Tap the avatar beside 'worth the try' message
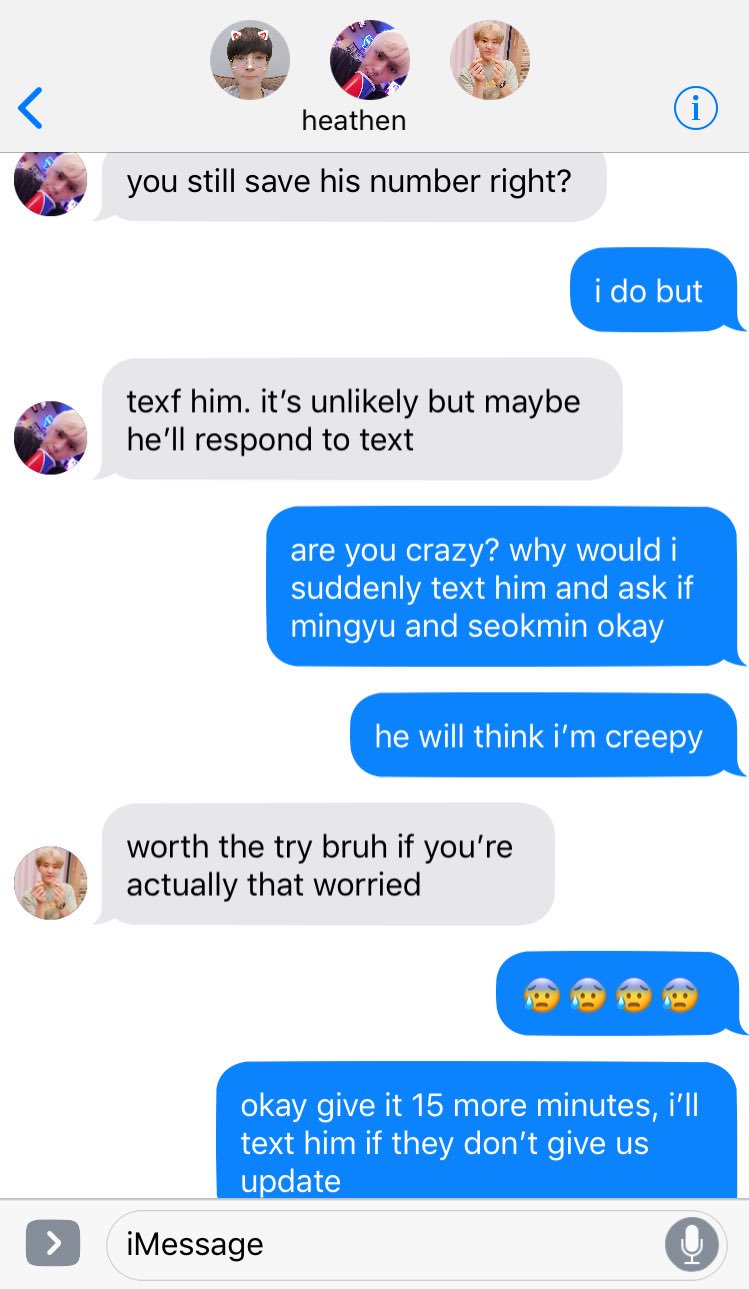Viewport: 749px width, 1289px height. (x=51, y=883)
